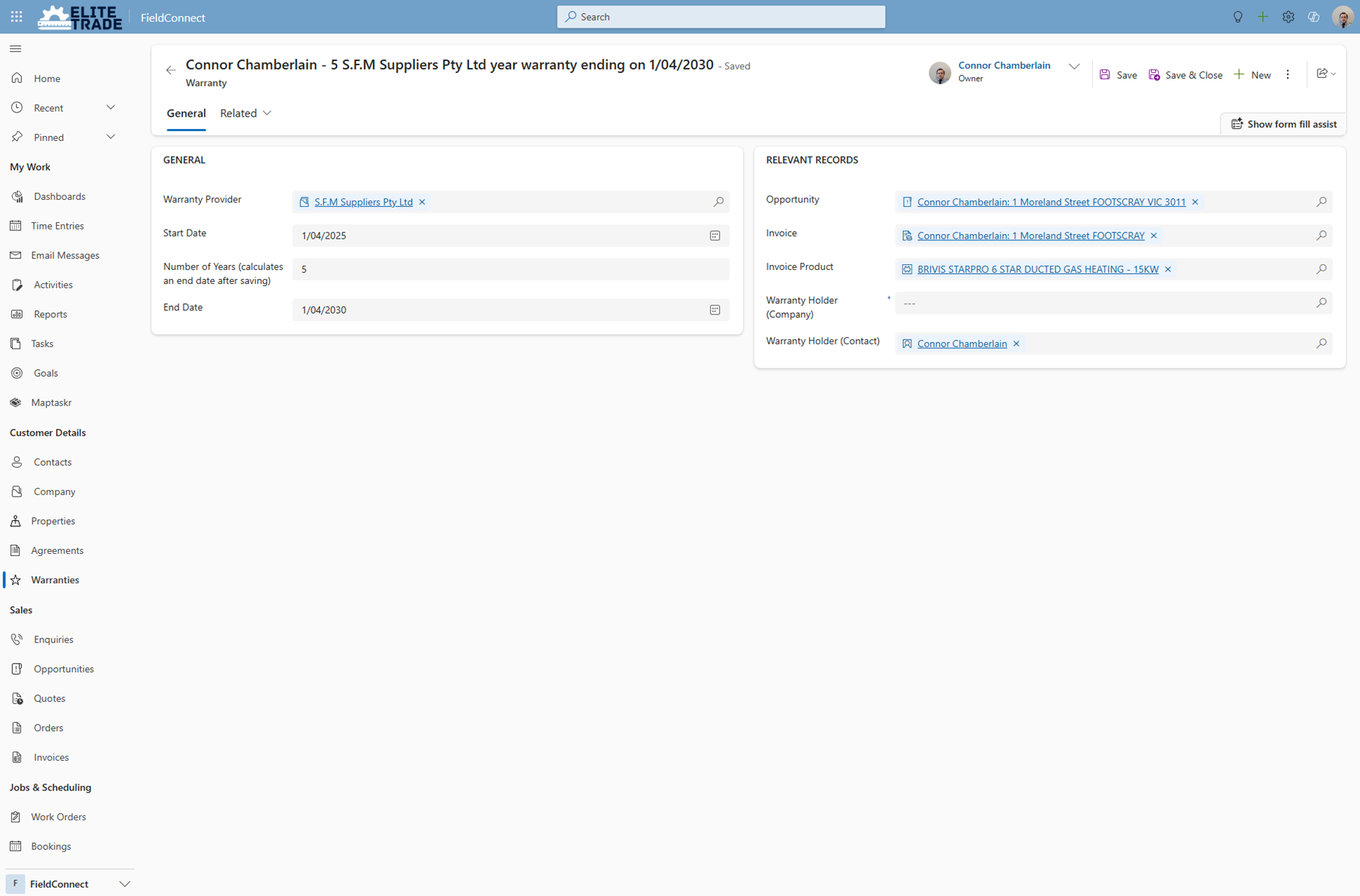The image size is (1360, 896).
Task: Open the user profile avatar in header
Action: pos(1342,17)
